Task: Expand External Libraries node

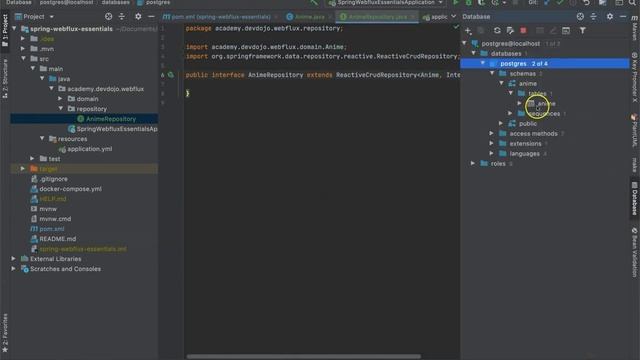Action: [13, 259]
